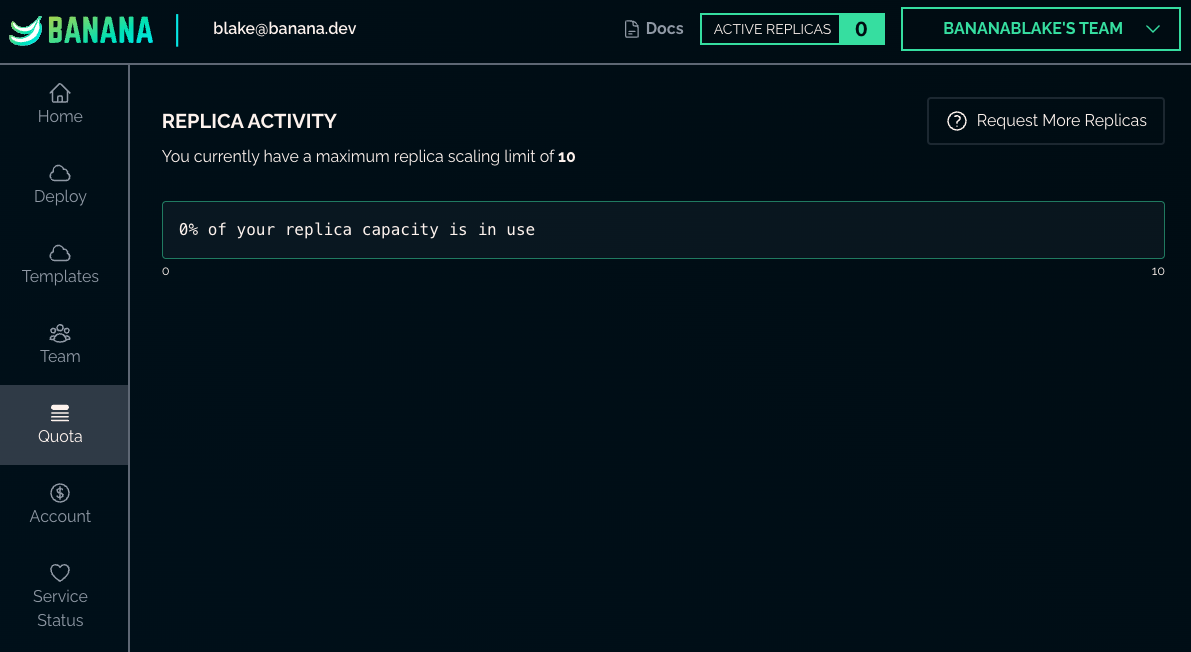Image resolution: width=1191 pixels, height=652 pixels.
Task: Open Deploy via its cloud icon
Action: click(x=60, y=173)
